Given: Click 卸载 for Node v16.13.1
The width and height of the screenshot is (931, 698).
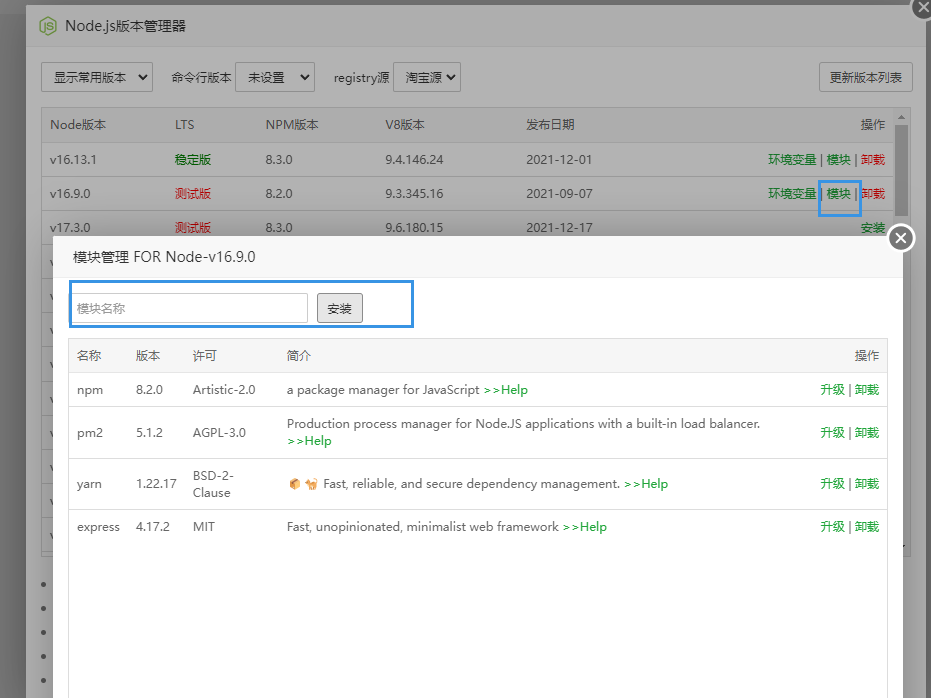Looking at the screenshot, I should point(873,160).
